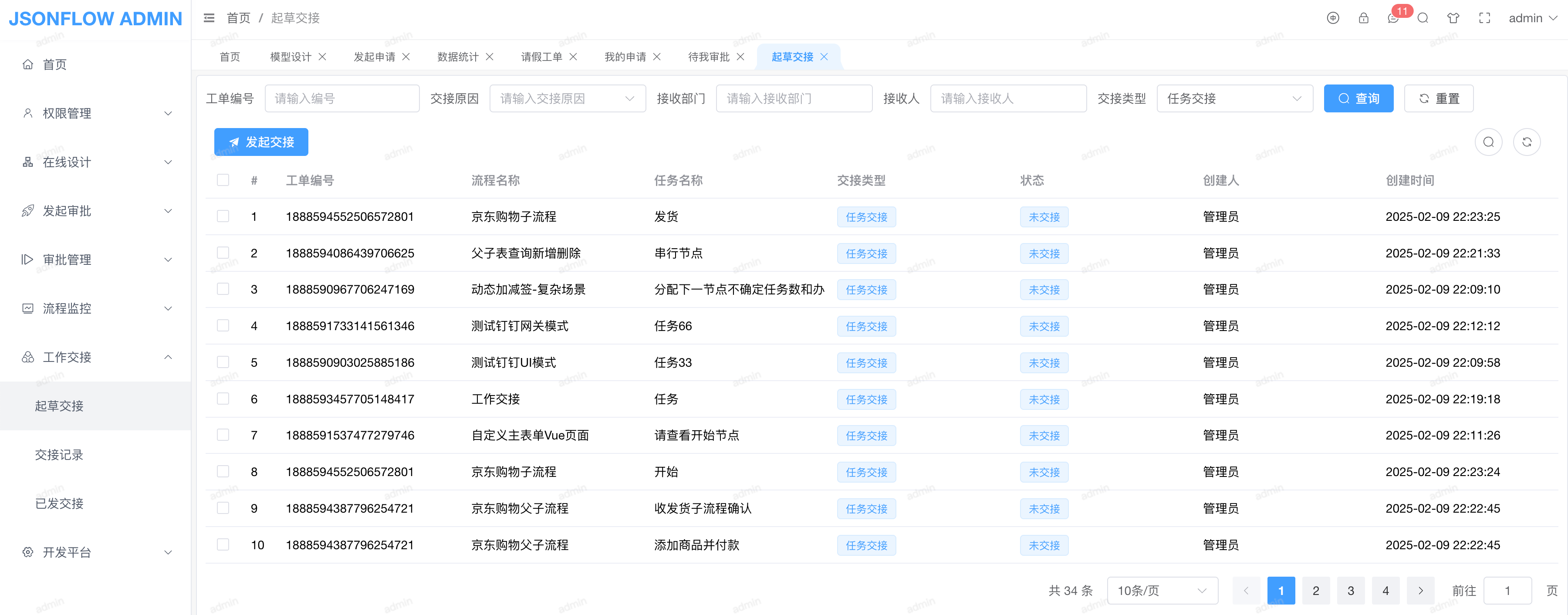1568x615 pixels.
Task: Check the checkbox for row 6
Action: (223, 398)
